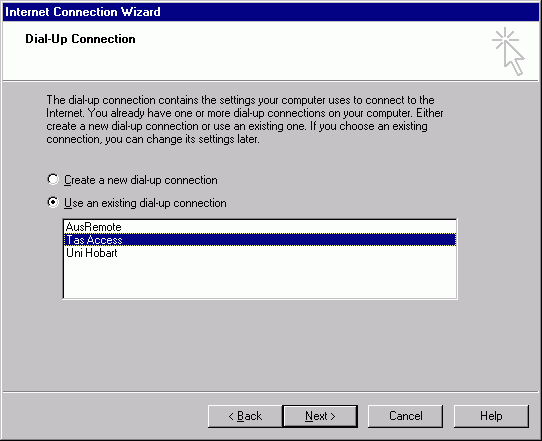Click the wizard cursor sparkle icon
542x441 pixels.
coord(508,51)
